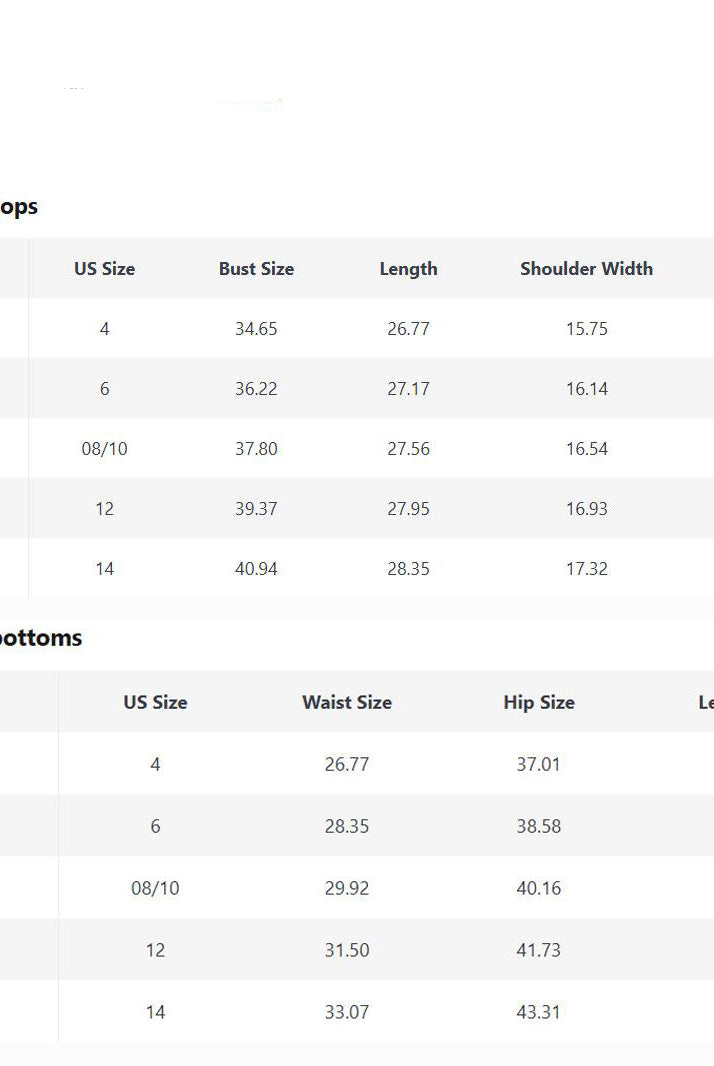Click the 37.80 bust measurement cell
Image resolution: width=714 pixels, height=1066 pixels.
(256, 448)
